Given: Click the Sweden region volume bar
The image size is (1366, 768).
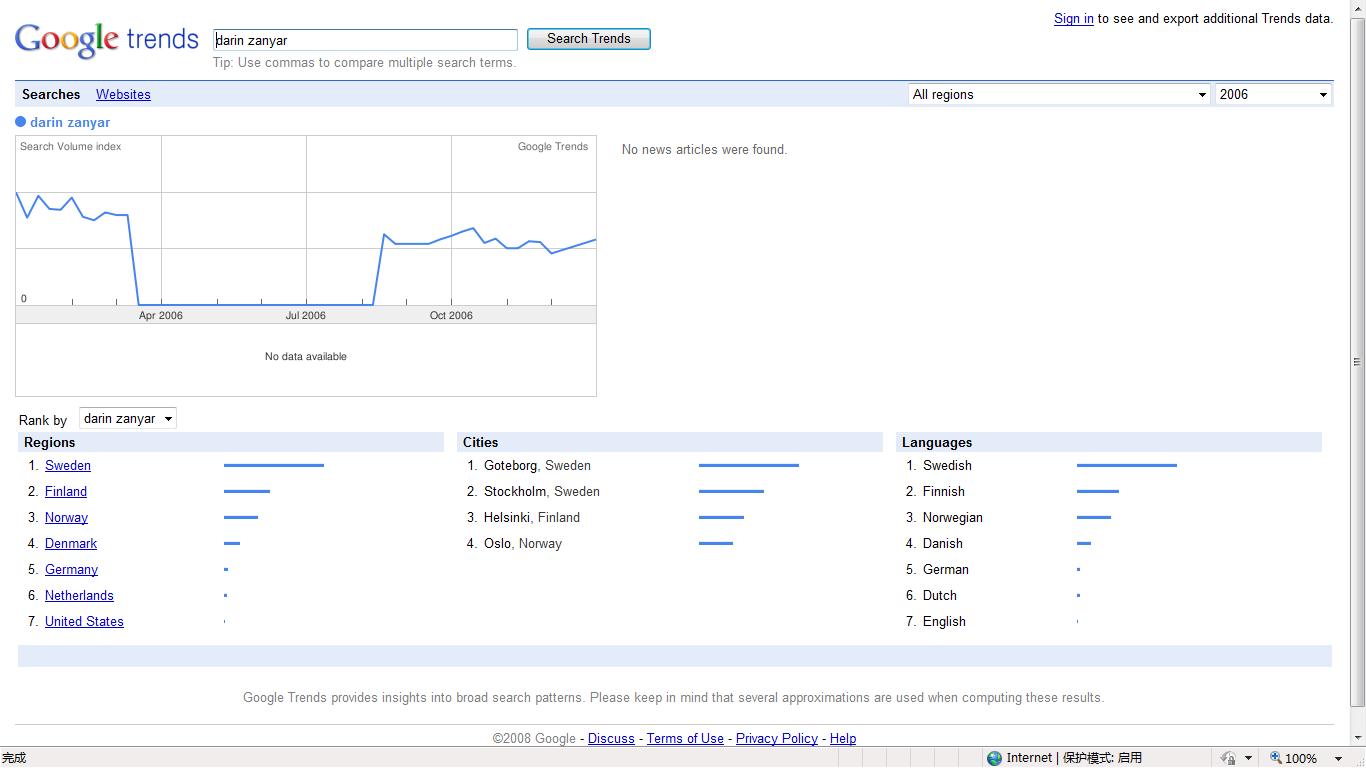Looking at the screenshot, I should tap(274, 465).
